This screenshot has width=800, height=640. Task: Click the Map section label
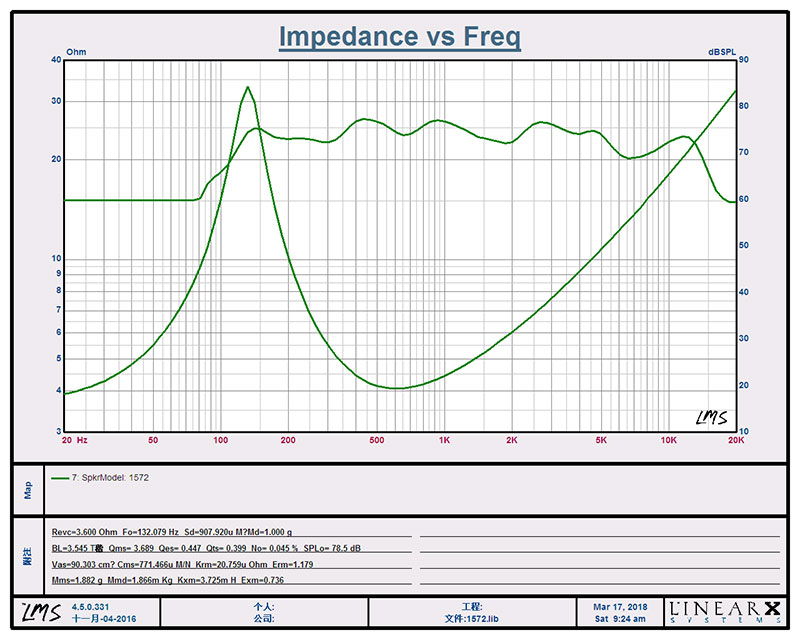tap(28, 490)
